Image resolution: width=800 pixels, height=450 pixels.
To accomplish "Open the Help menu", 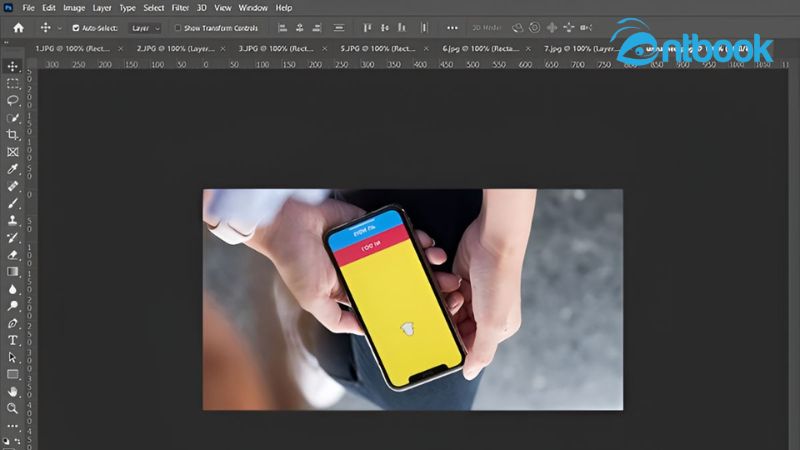I will coord(284,8).
